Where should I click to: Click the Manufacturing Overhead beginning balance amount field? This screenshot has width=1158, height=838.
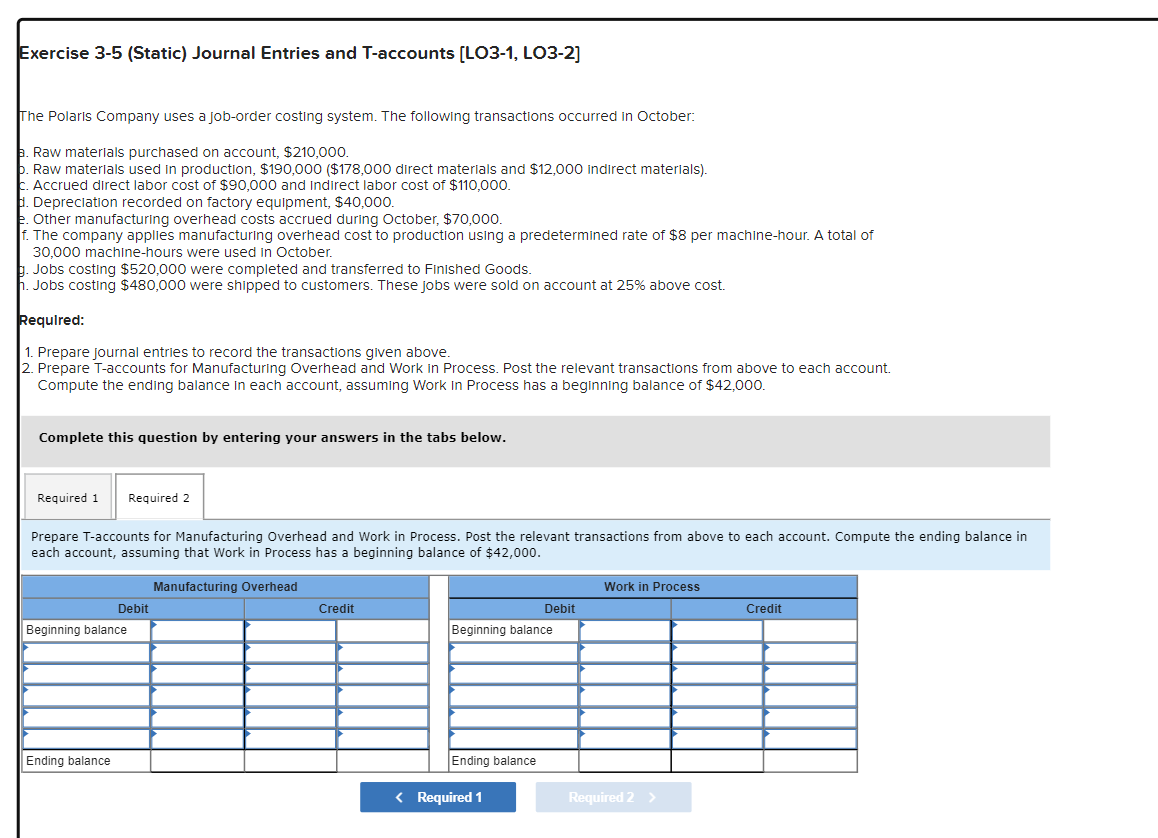[x=197, y=629]
